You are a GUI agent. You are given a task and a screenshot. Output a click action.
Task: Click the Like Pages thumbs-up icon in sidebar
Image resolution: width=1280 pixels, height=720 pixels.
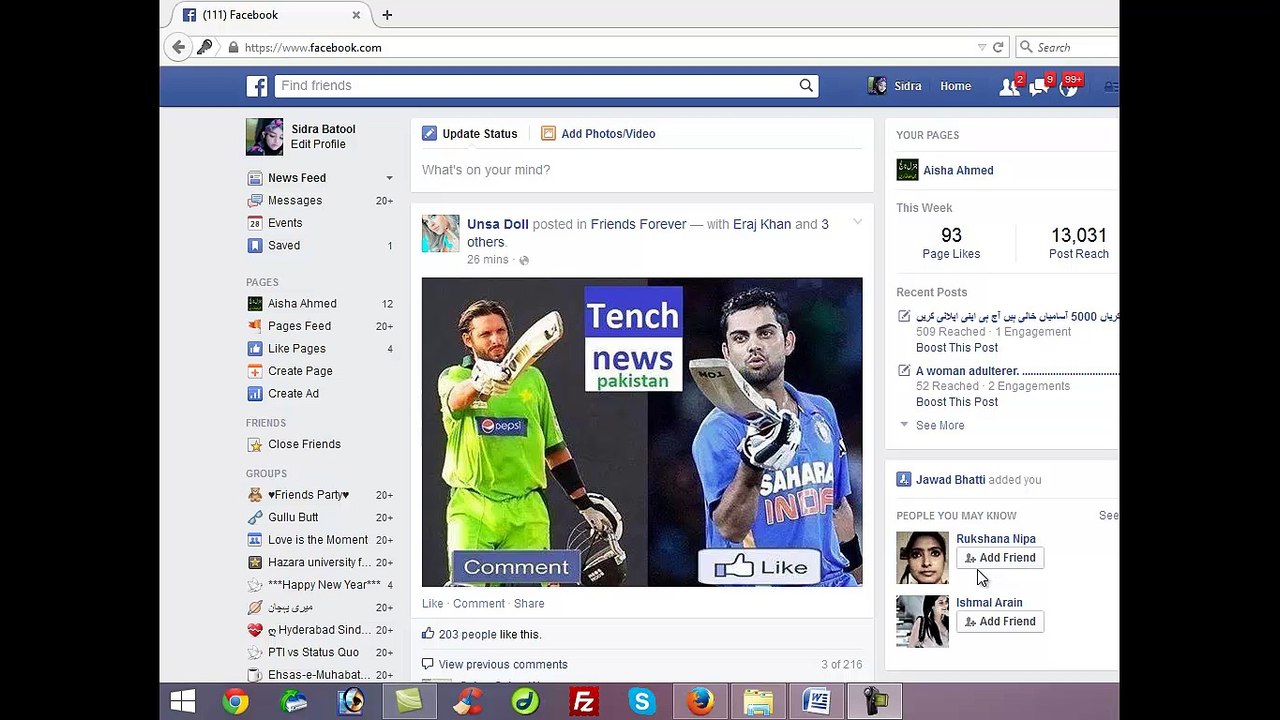255,349
